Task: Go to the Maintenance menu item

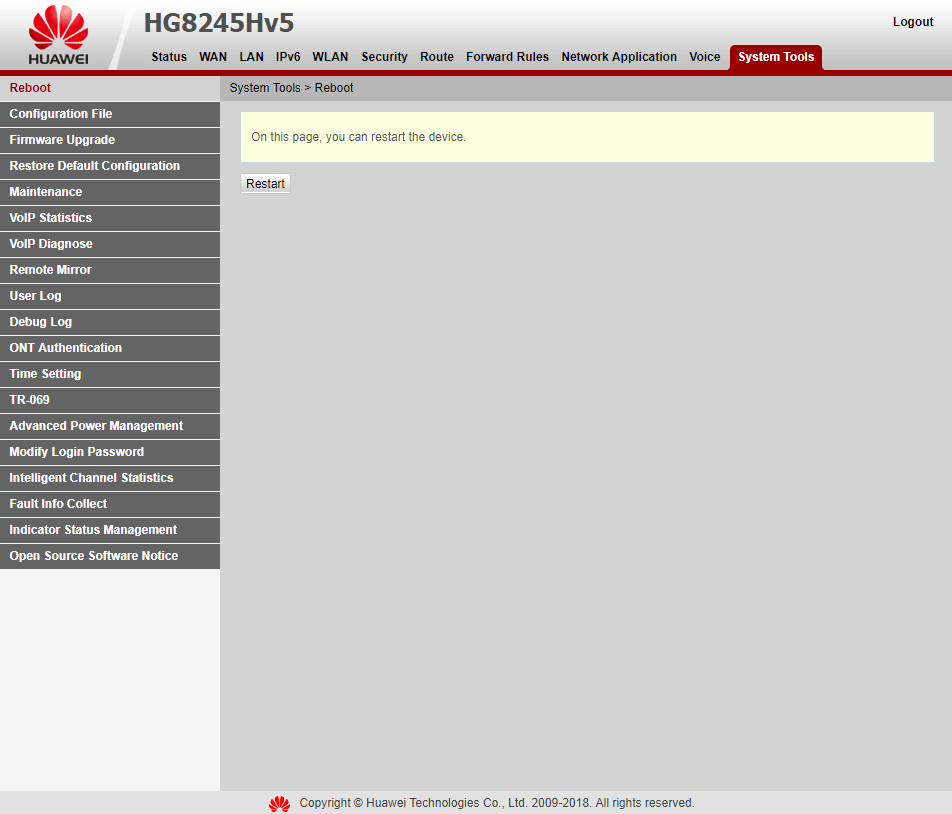Action: tap(46, 192)
